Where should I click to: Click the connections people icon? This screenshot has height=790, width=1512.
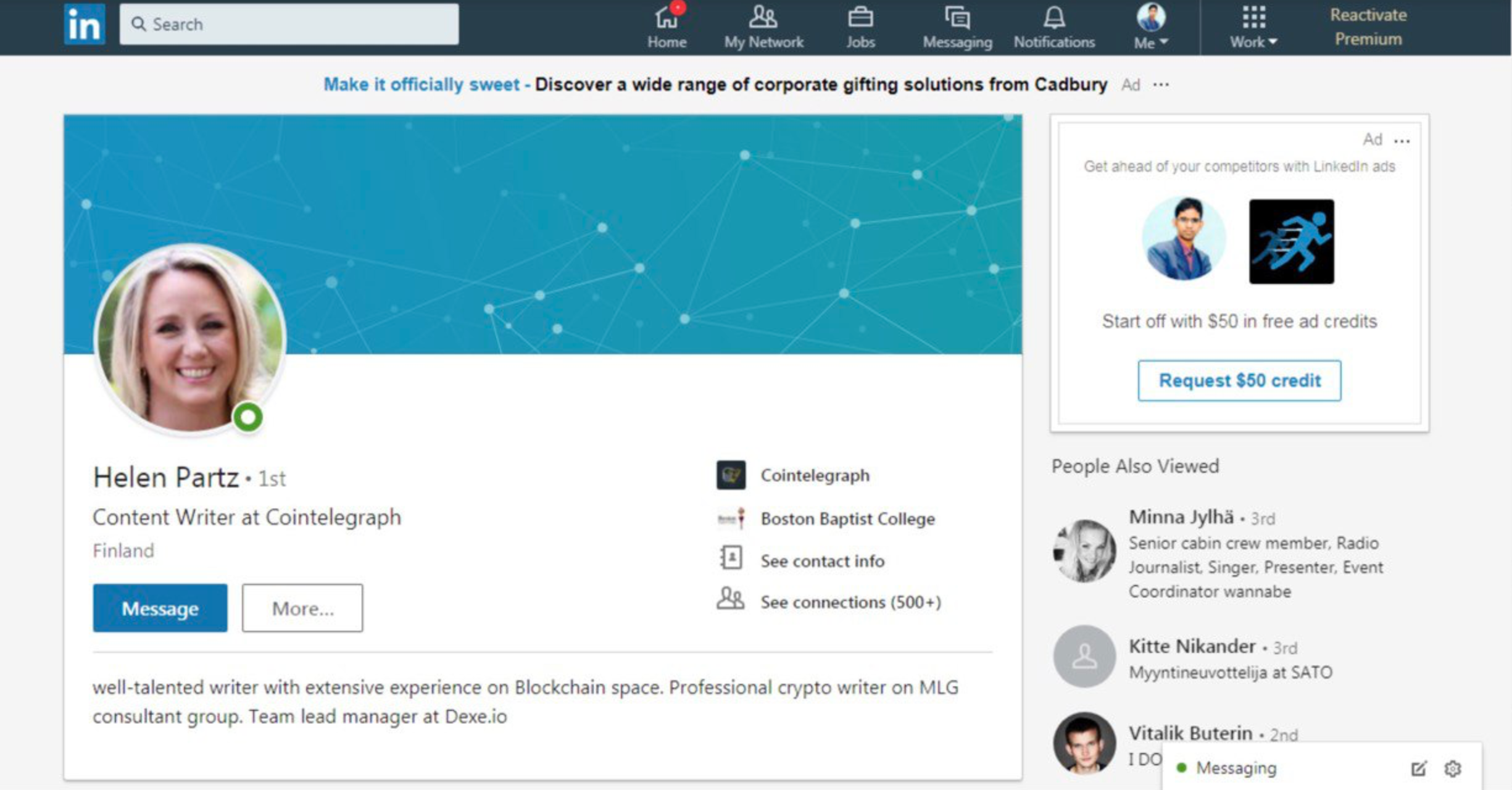(730, 598)
